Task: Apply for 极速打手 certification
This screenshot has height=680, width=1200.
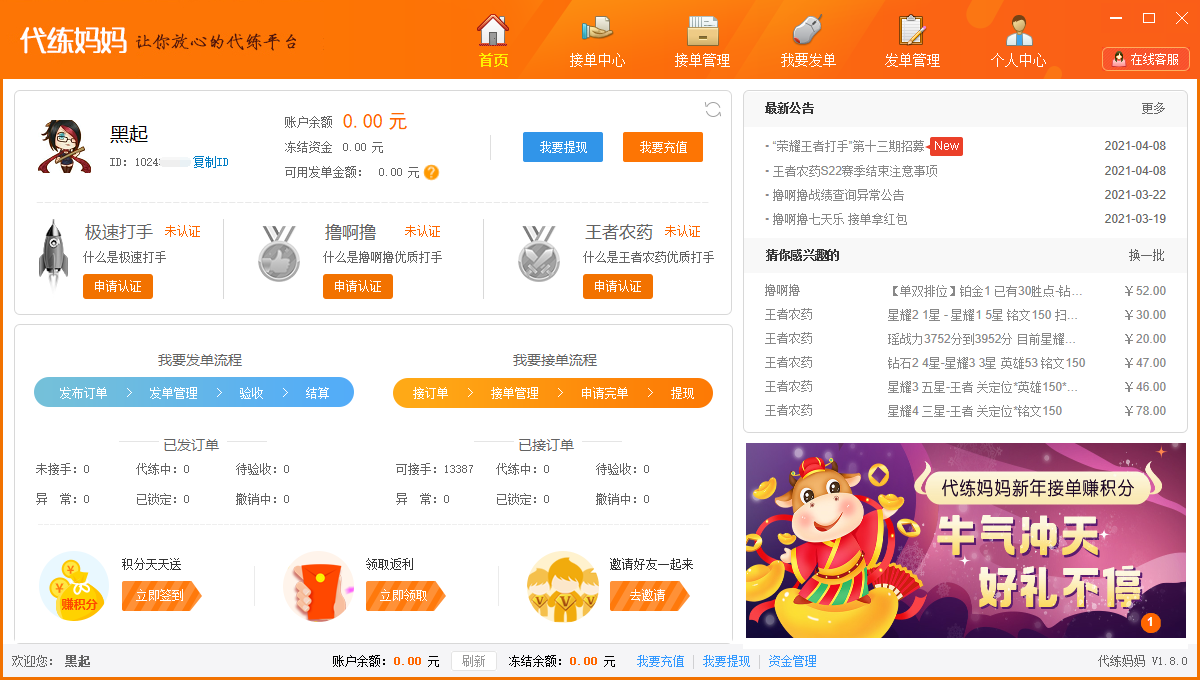Action: click(117, 286)
